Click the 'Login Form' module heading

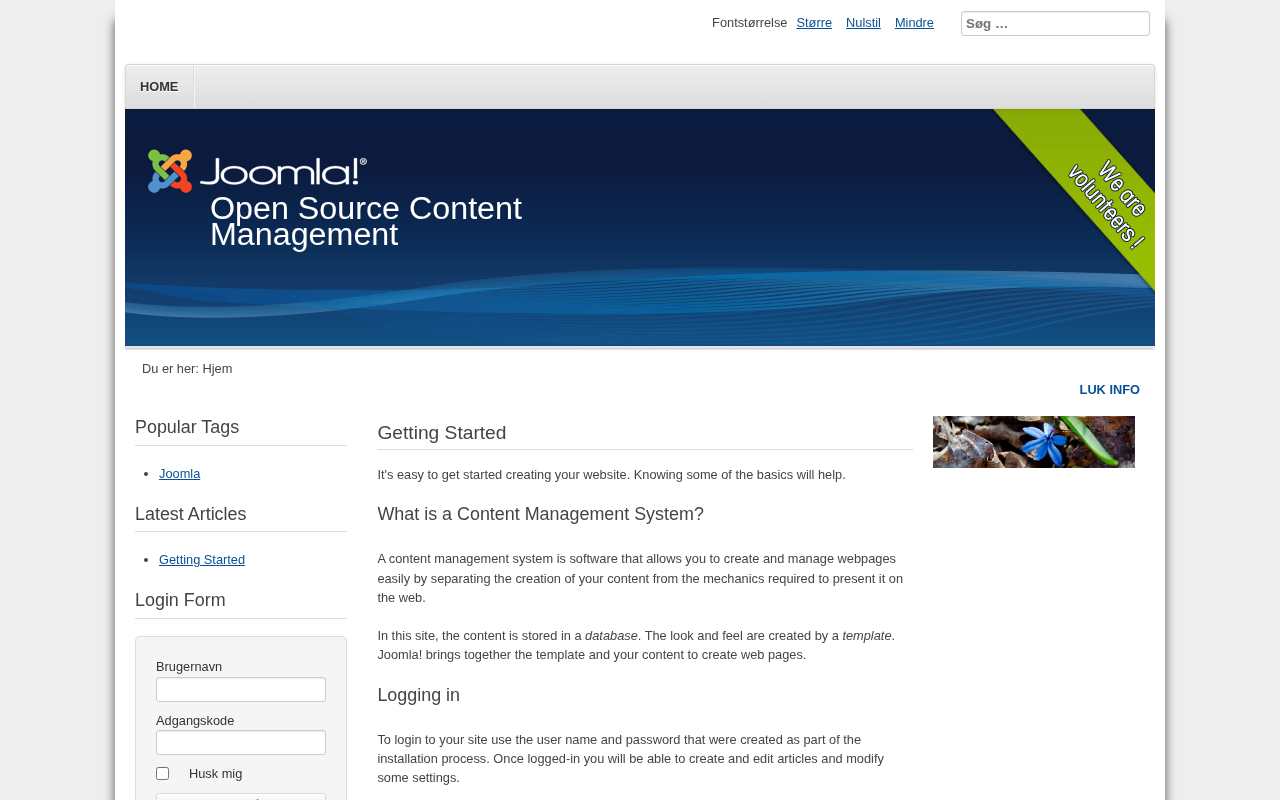pyautogui.click(x=180, y=600)
